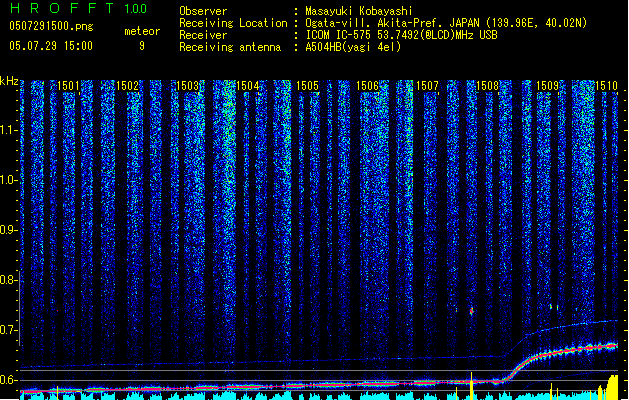The height and width of the screenshot is (400, 629).
Task: Click the HROFFT 1.0.0 title text
Action: (x=78, y=8)
